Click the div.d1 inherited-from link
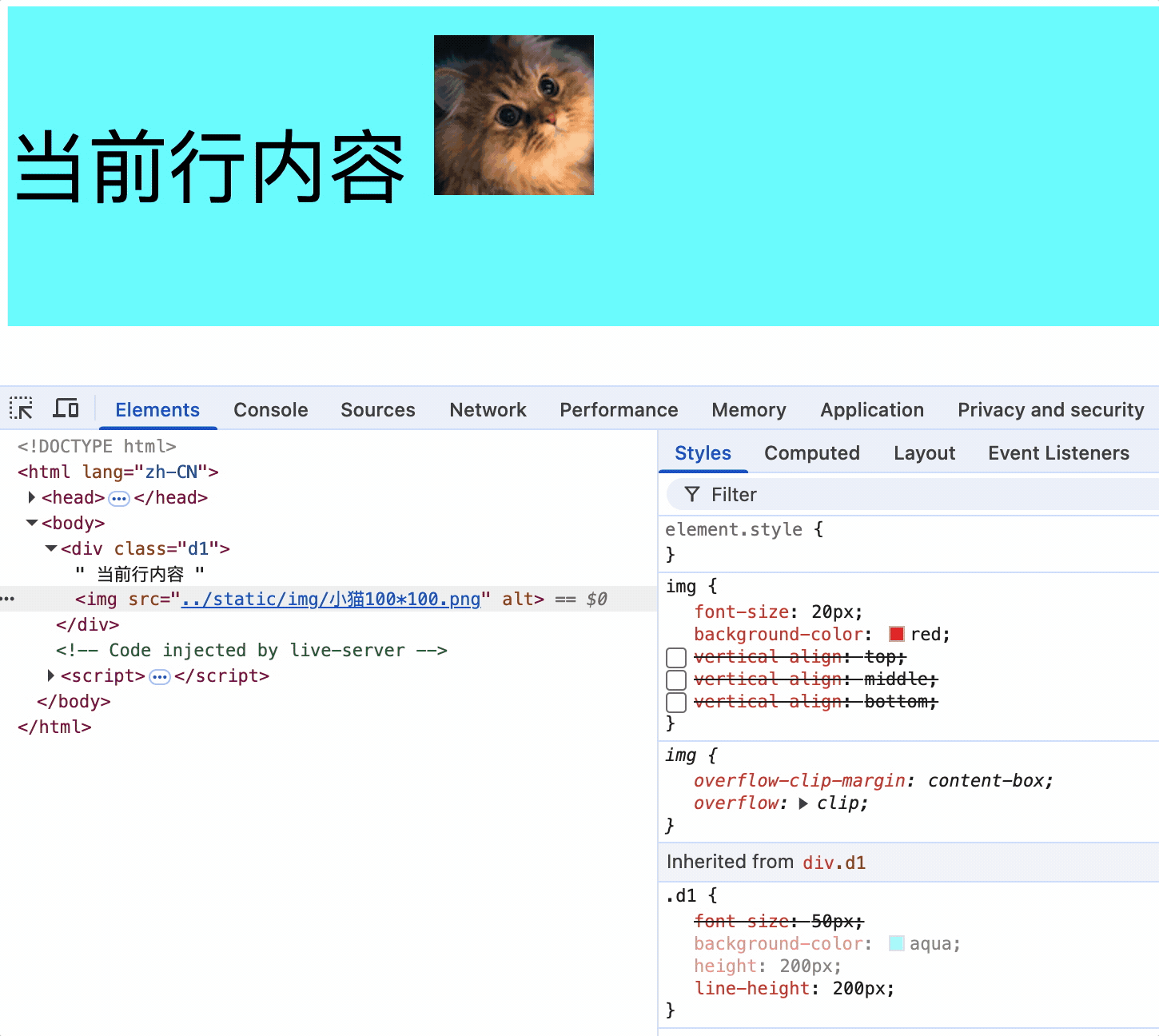The height and width of the screenshot is (1036, 1159). coord(834,863)
